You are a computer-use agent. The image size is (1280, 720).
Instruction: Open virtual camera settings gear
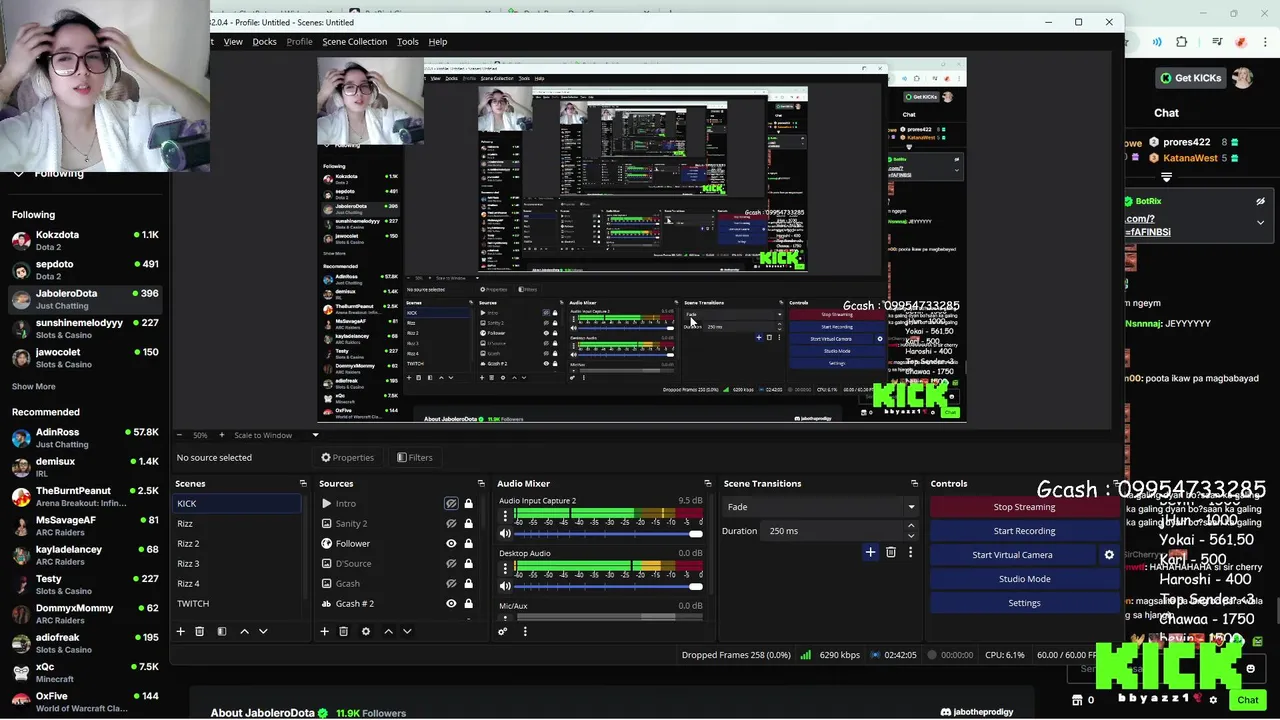tap(1109, 555)
